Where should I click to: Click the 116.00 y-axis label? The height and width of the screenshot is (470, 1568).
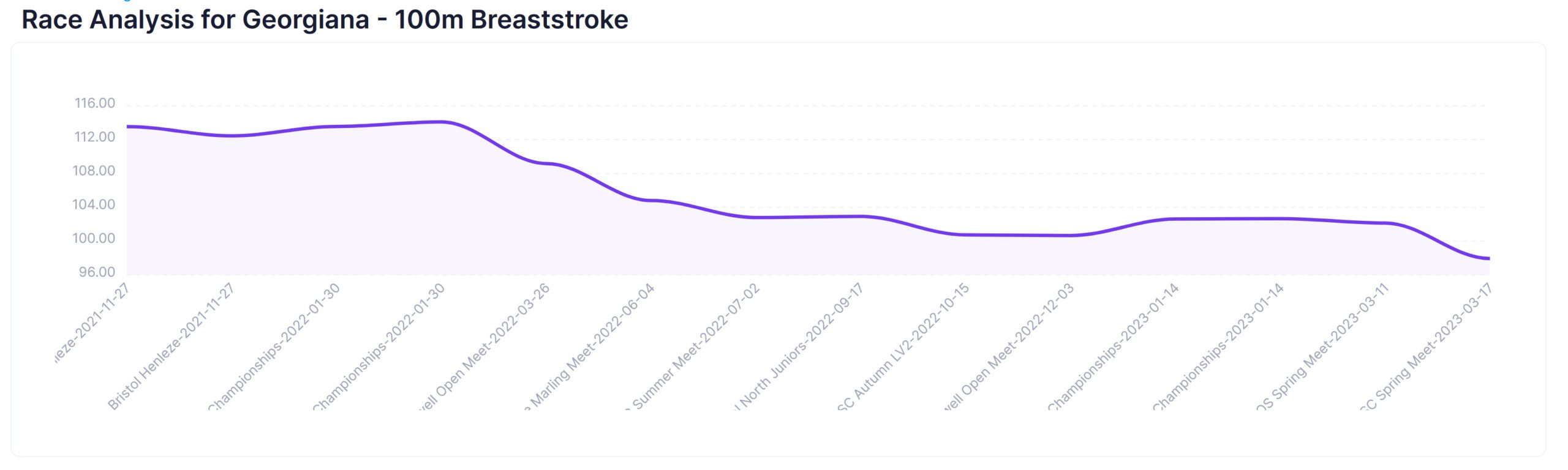click(x=94, y=103)
